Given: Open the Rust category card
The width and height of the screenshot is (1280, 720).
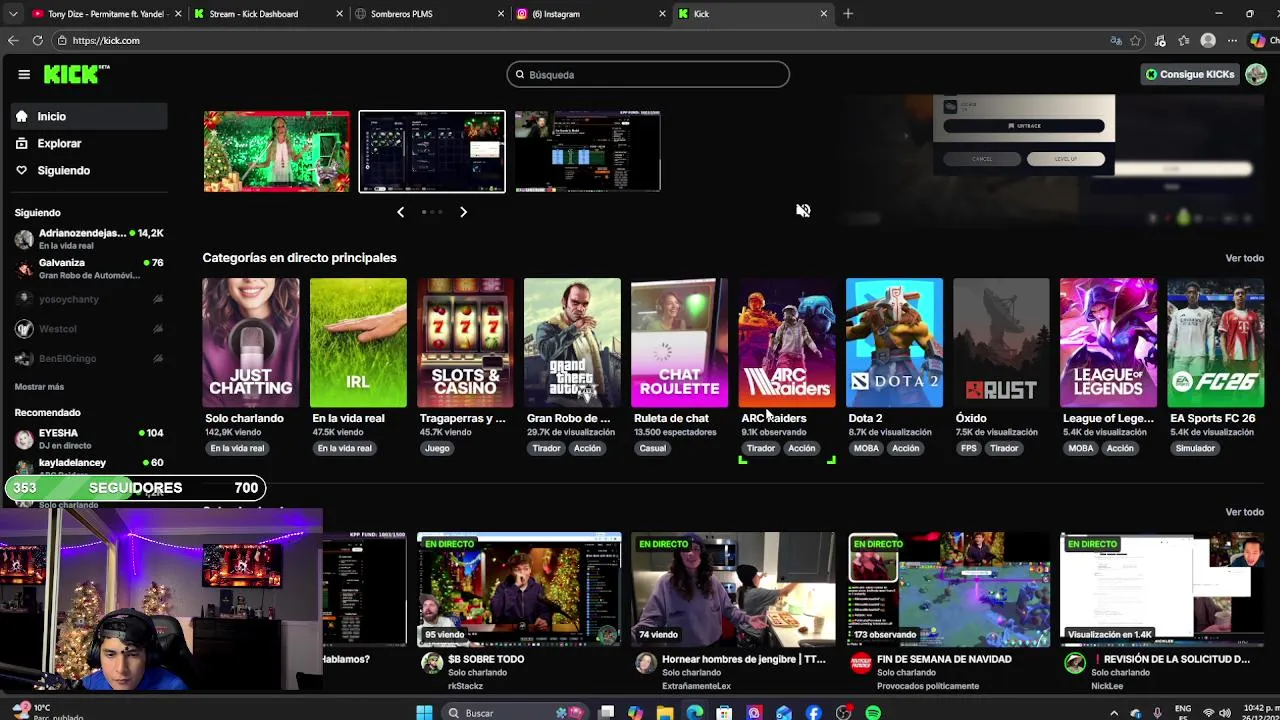Looking at the screenshot, I should (x=1001, y=343).
